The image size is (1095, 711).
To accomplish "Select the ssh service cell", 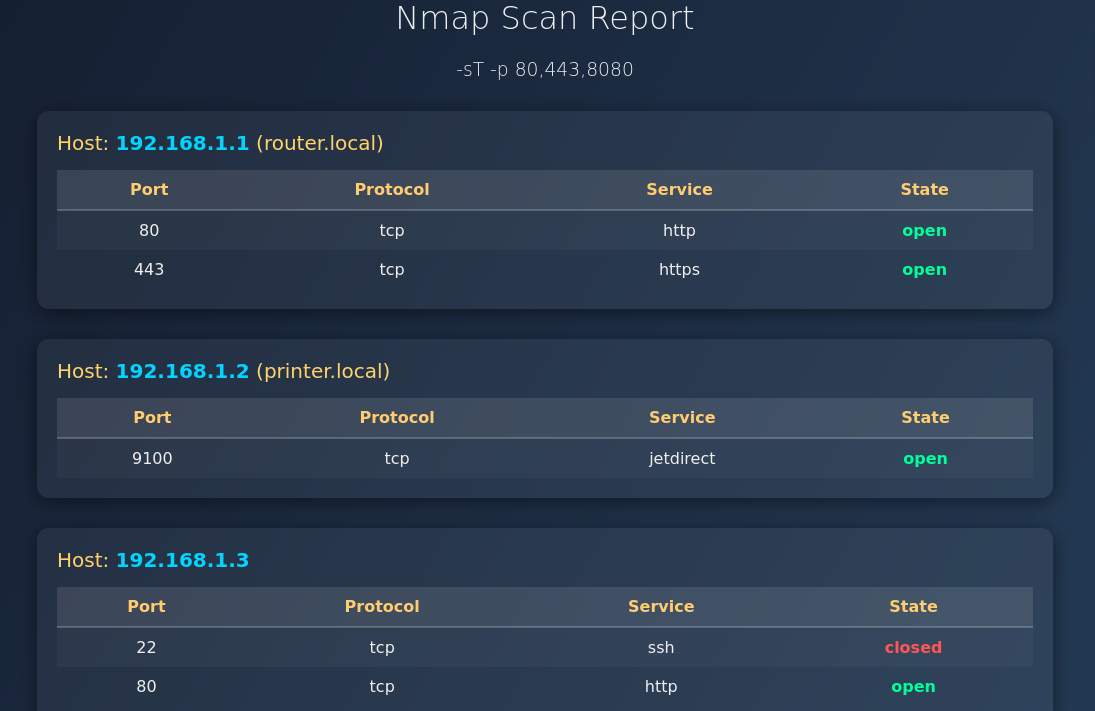I will (x=661, y=648).
